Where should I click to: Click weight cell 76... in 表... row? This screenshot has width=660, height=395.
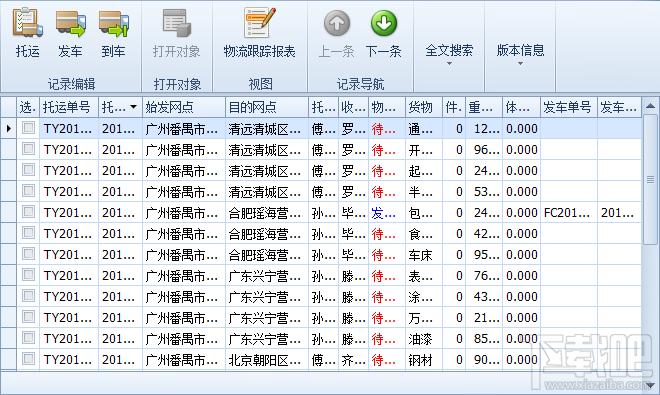(484, 275)
